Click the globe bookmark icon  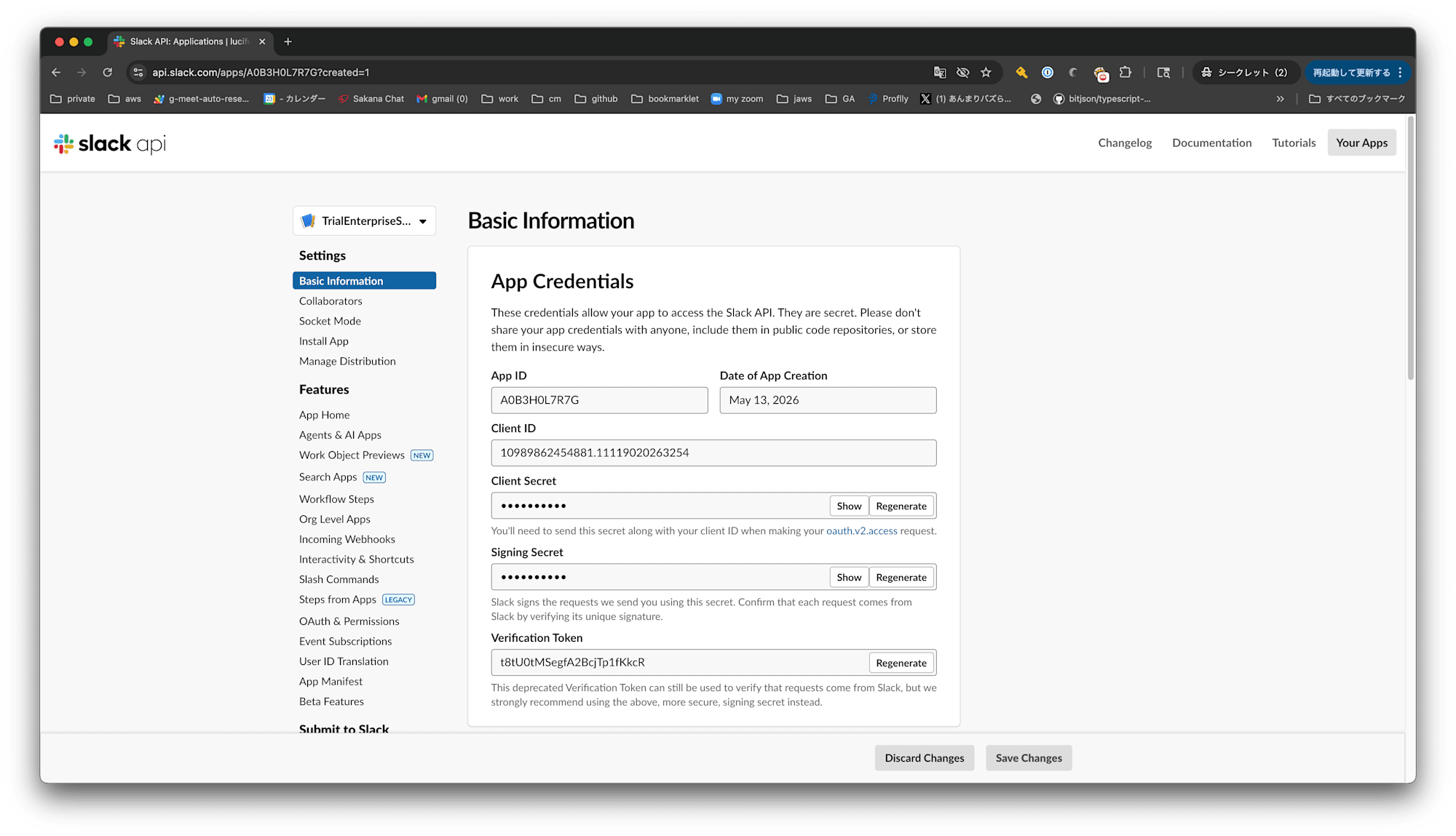pyautogui.click(x=1036, y=99)
